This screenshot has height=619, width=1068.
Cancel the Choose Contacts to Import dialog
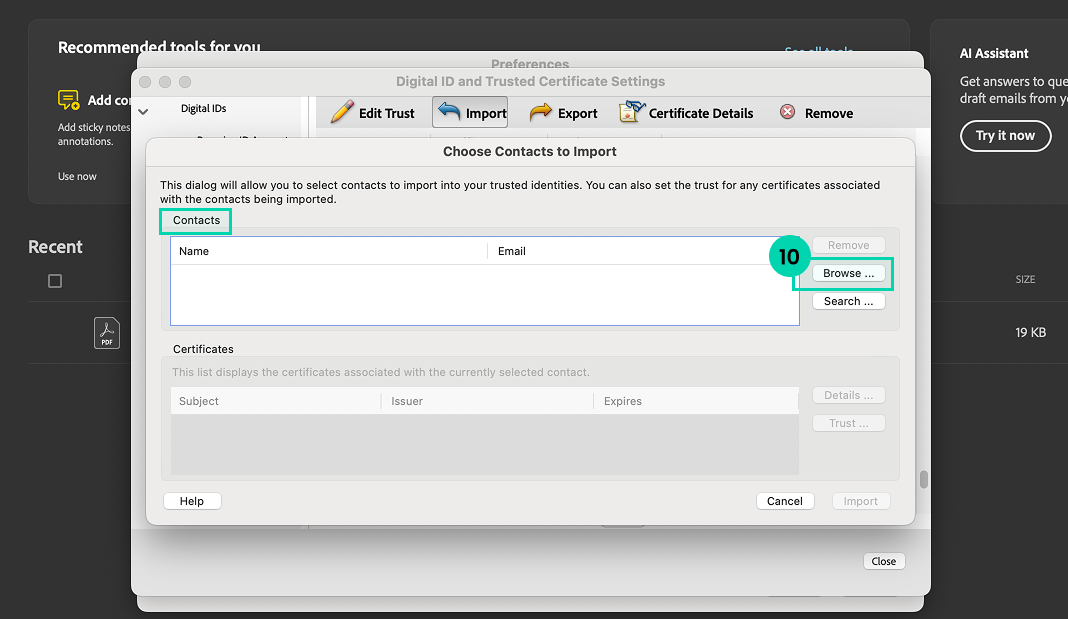[785, 501]
